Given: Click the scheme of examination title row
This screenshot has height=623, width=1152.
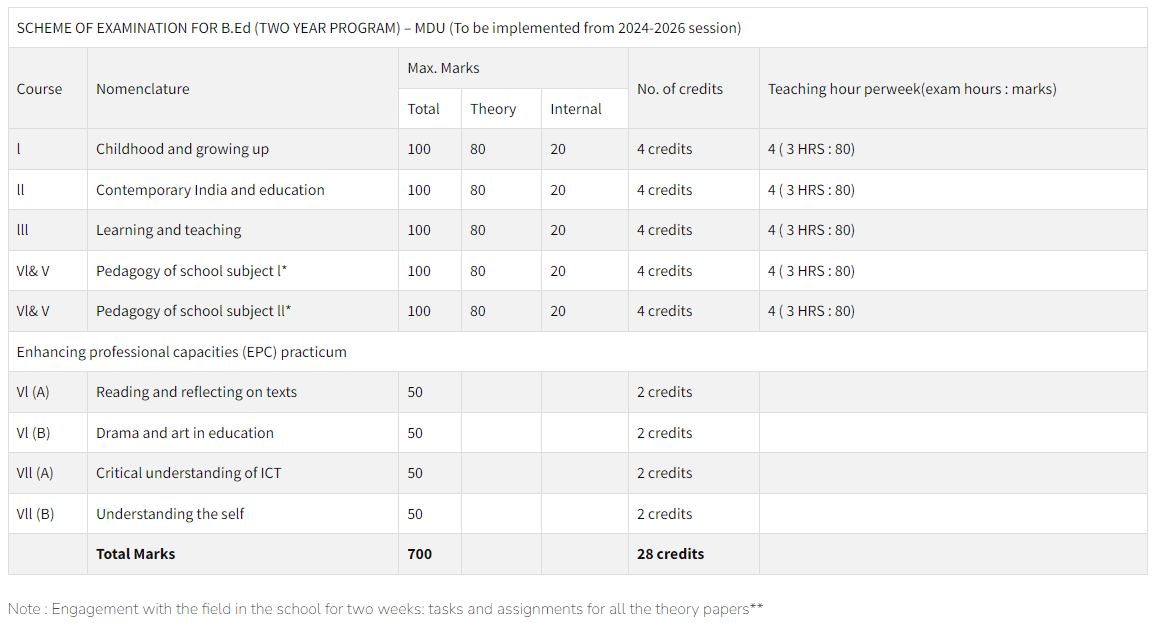Looking at the screenshot, I should [x=577, y=28].
